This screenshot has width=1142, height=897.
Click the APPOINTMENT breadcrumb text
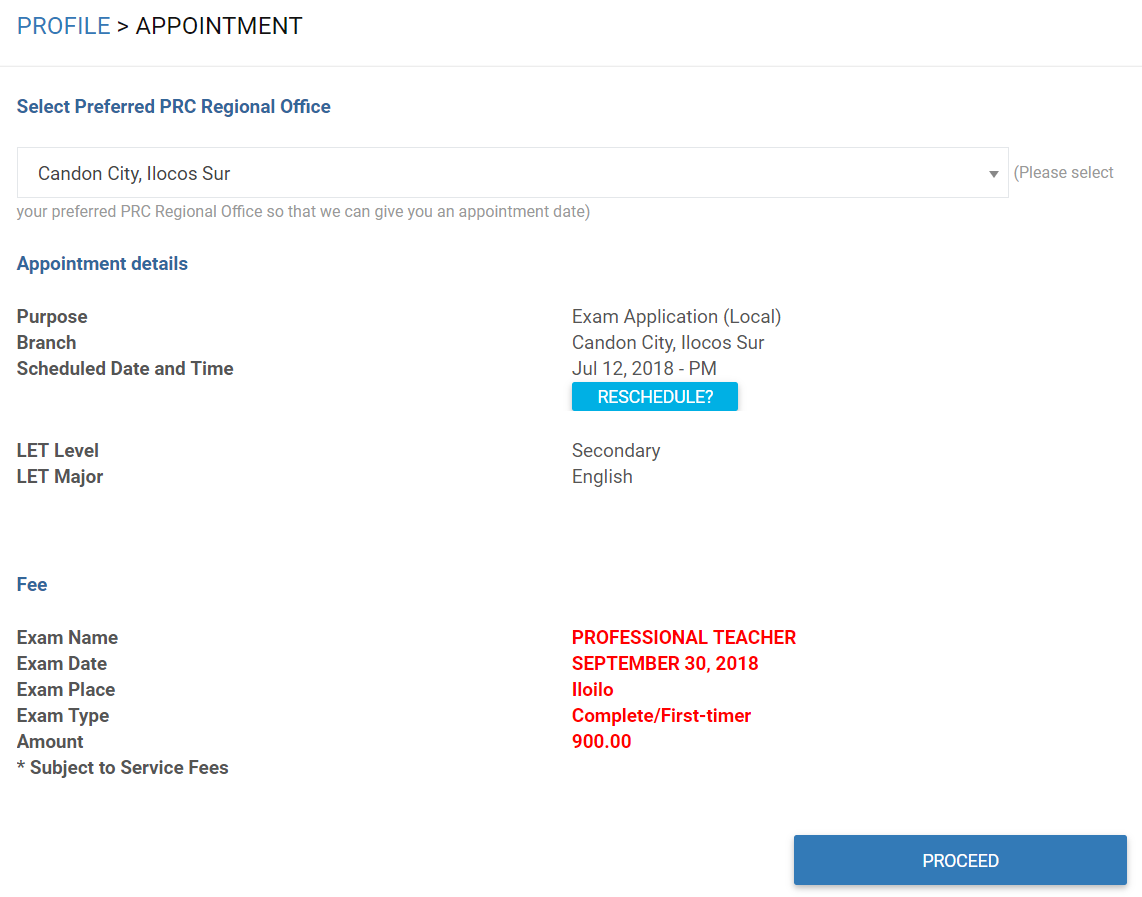(x=219, y=26)
